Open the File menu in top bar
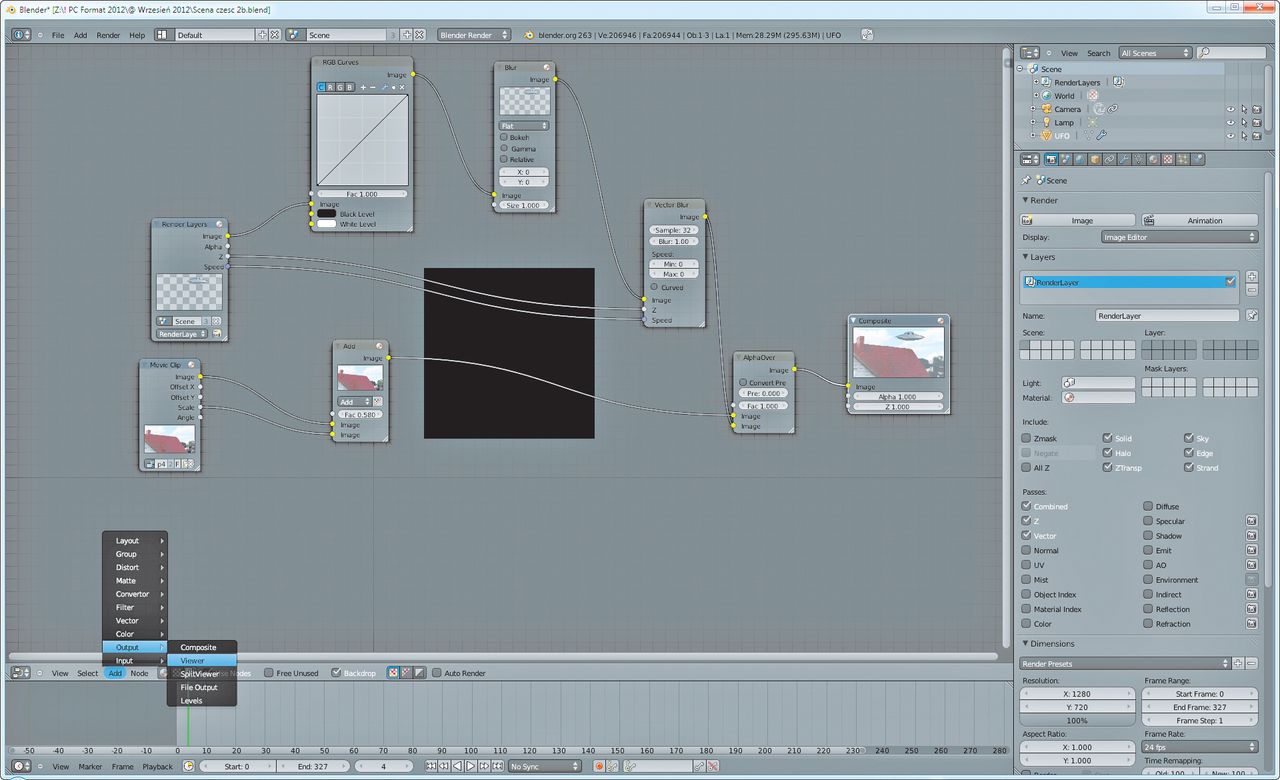Screen dimensions: 1280x780 [x=58, y=35]
